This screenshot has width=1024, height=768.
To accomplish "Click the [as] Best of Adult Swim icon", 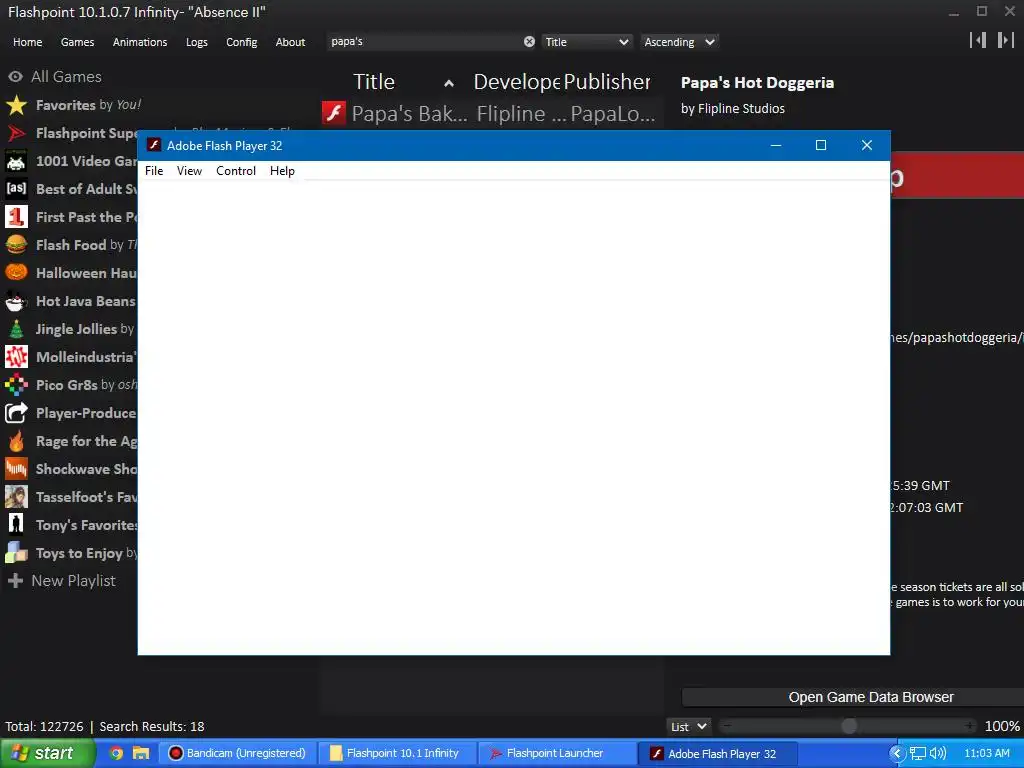I will coord(16,189).
